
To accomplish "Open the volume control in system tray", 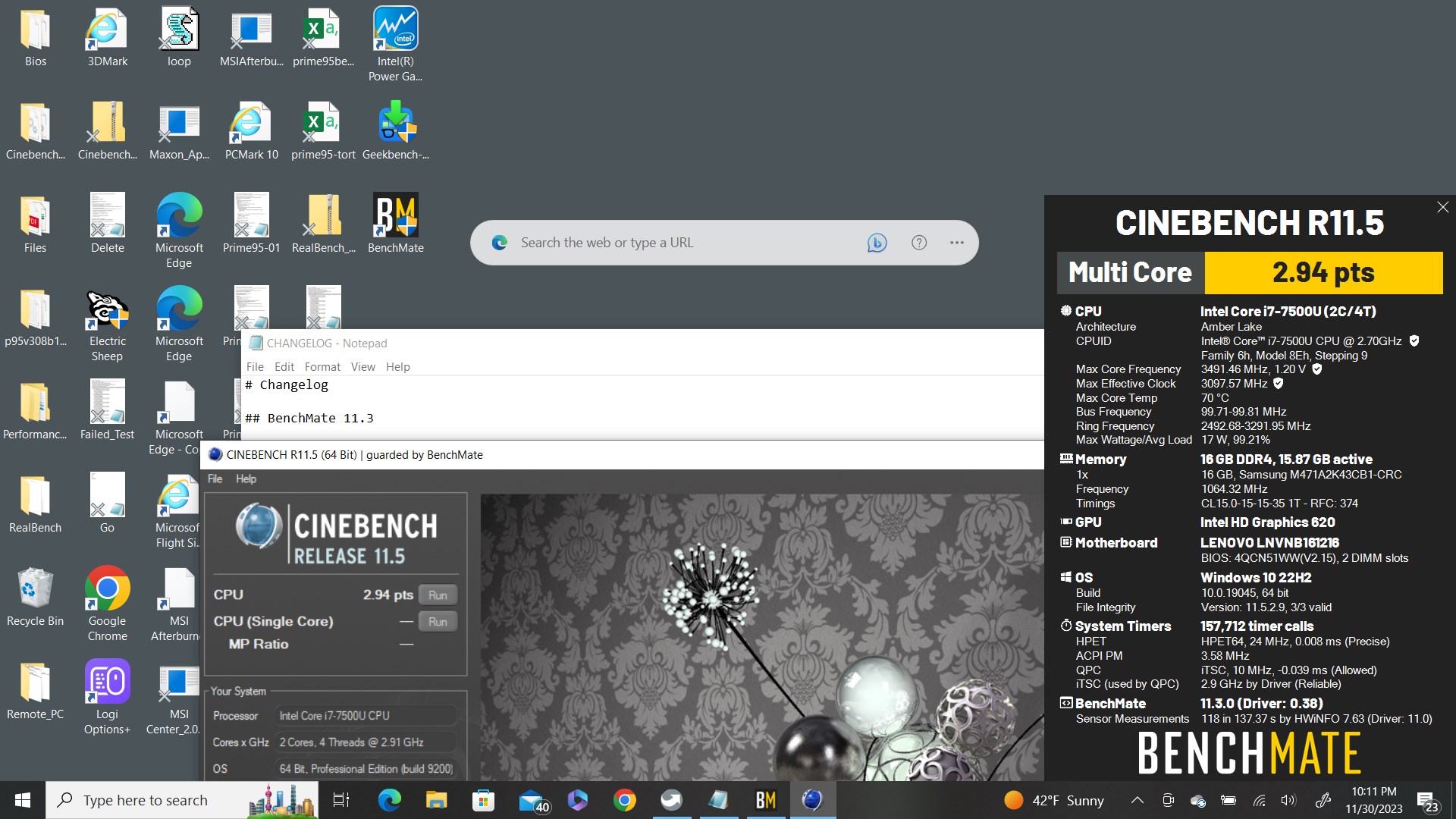I will coord(1288,800).
